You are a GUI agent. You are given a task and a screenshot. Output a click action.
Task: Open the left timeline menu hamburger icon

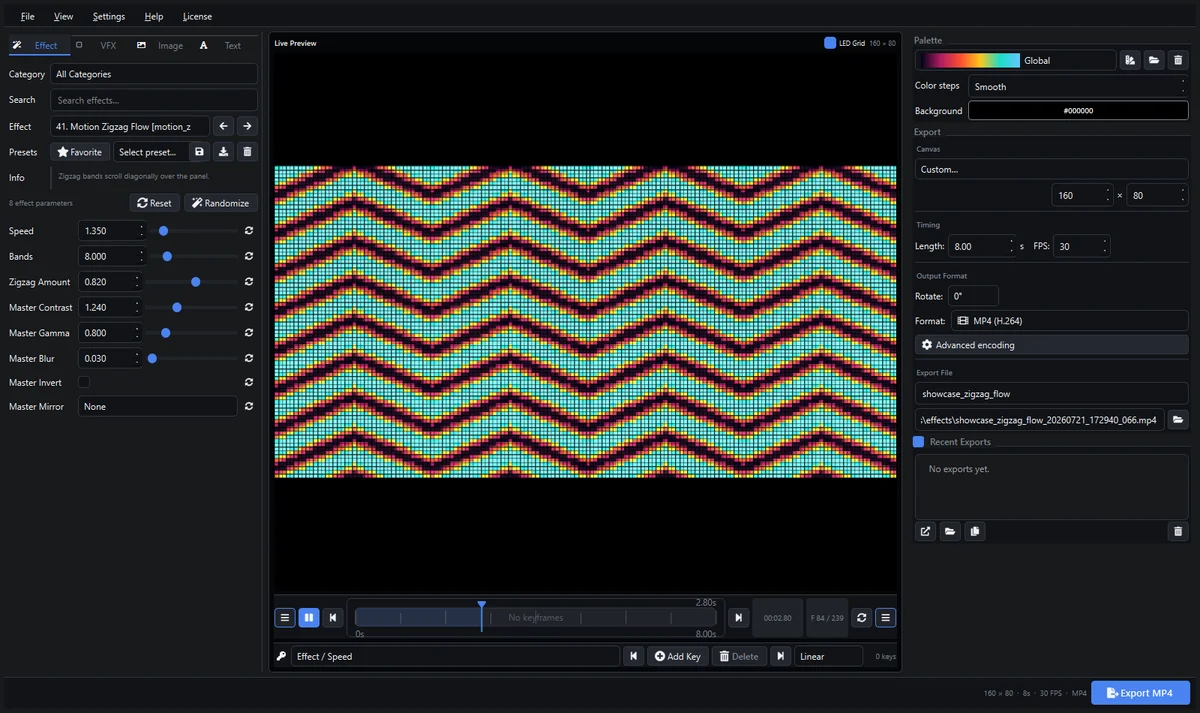coord(285,618)
